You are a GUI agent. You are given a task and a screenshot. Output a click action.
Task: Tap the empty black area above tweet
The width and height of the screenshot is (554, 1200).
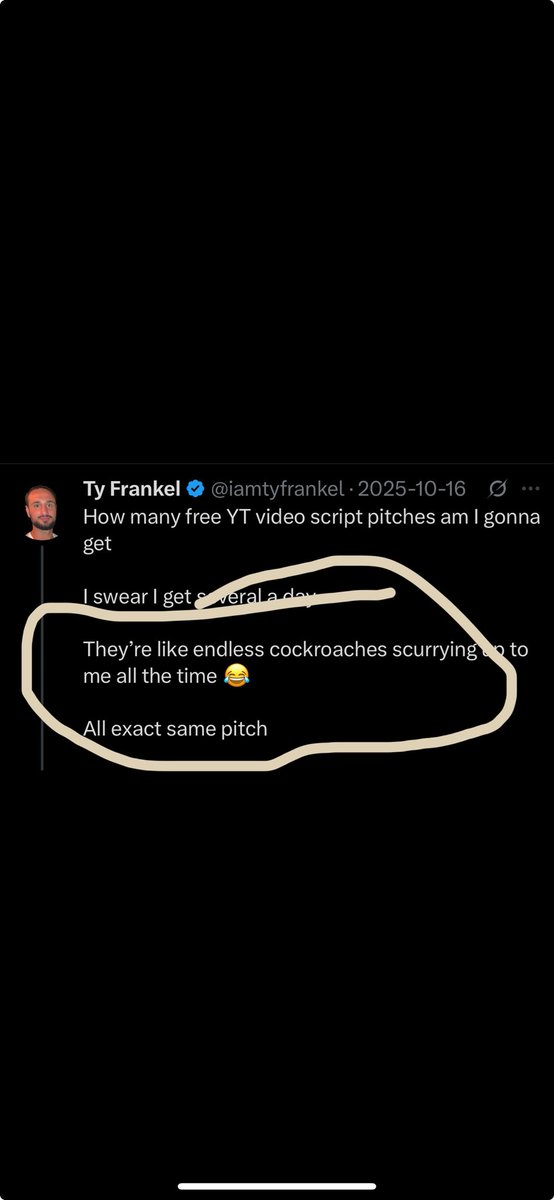pyautogui.click(x=277, y=230)
